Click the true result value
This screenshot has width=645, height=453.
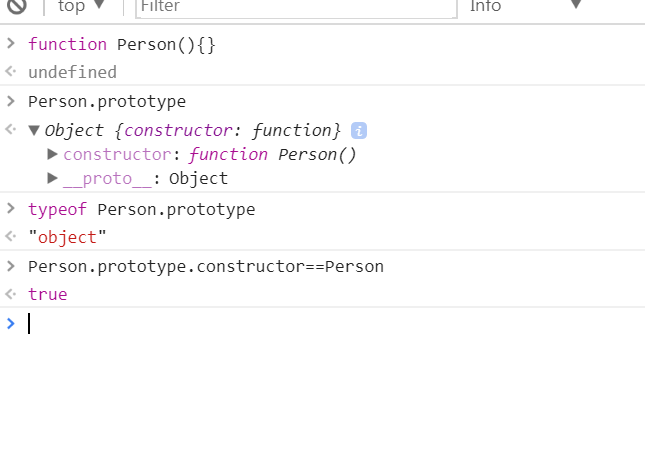[x=48, y=295]
